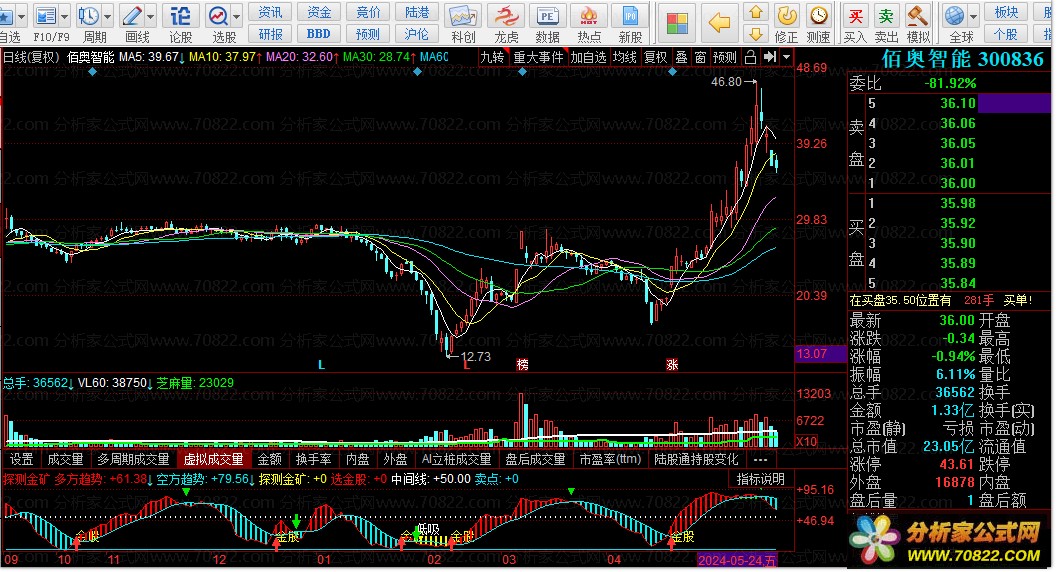Image resolution: width=1057 pixels, height=572 pixels.
Task: Open the 模拟 simulated trading gavel icon
Action: tap(917, 15)
